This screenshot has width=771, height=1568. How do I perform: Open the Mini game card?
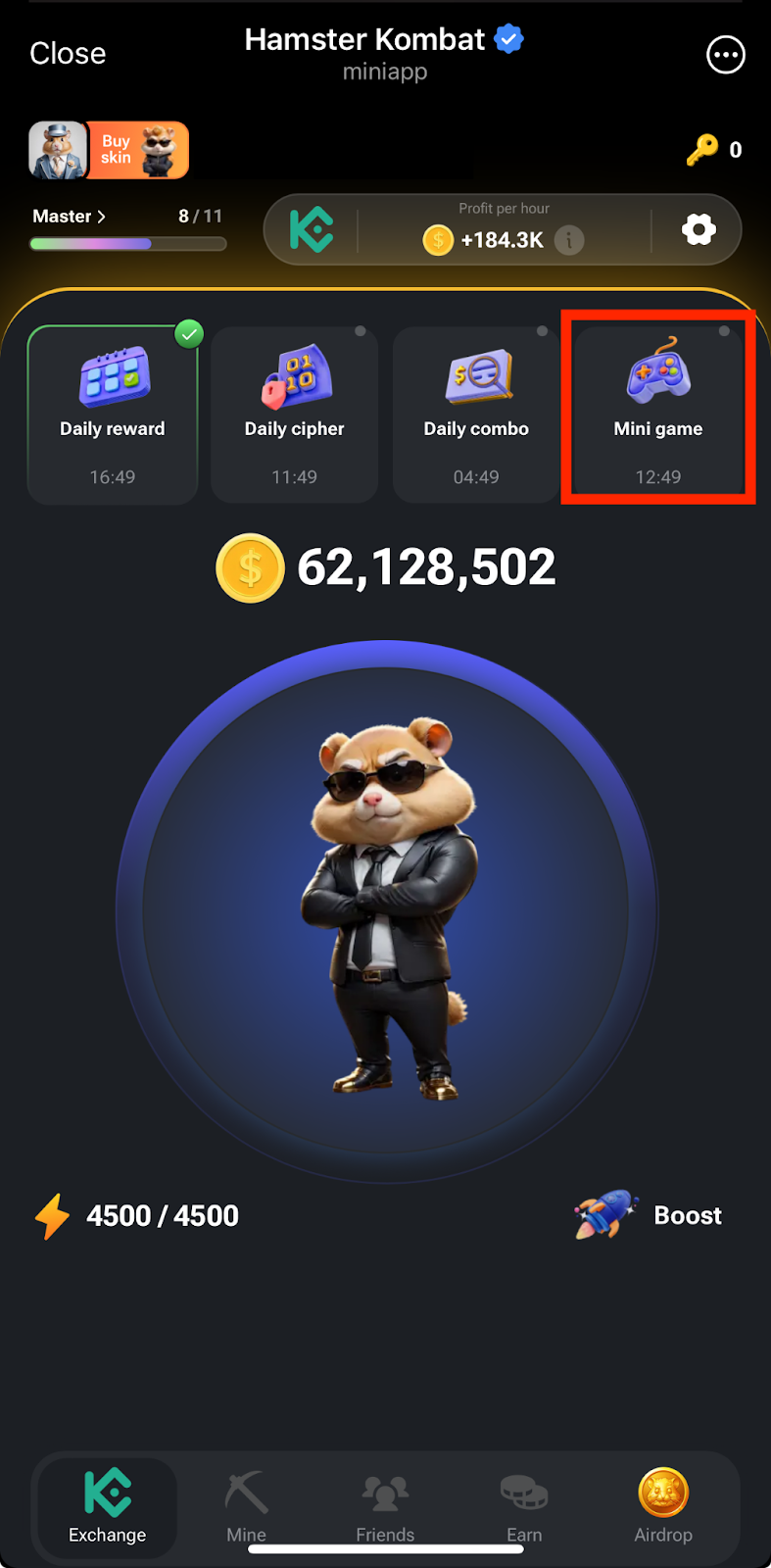[x=658, y=409]
